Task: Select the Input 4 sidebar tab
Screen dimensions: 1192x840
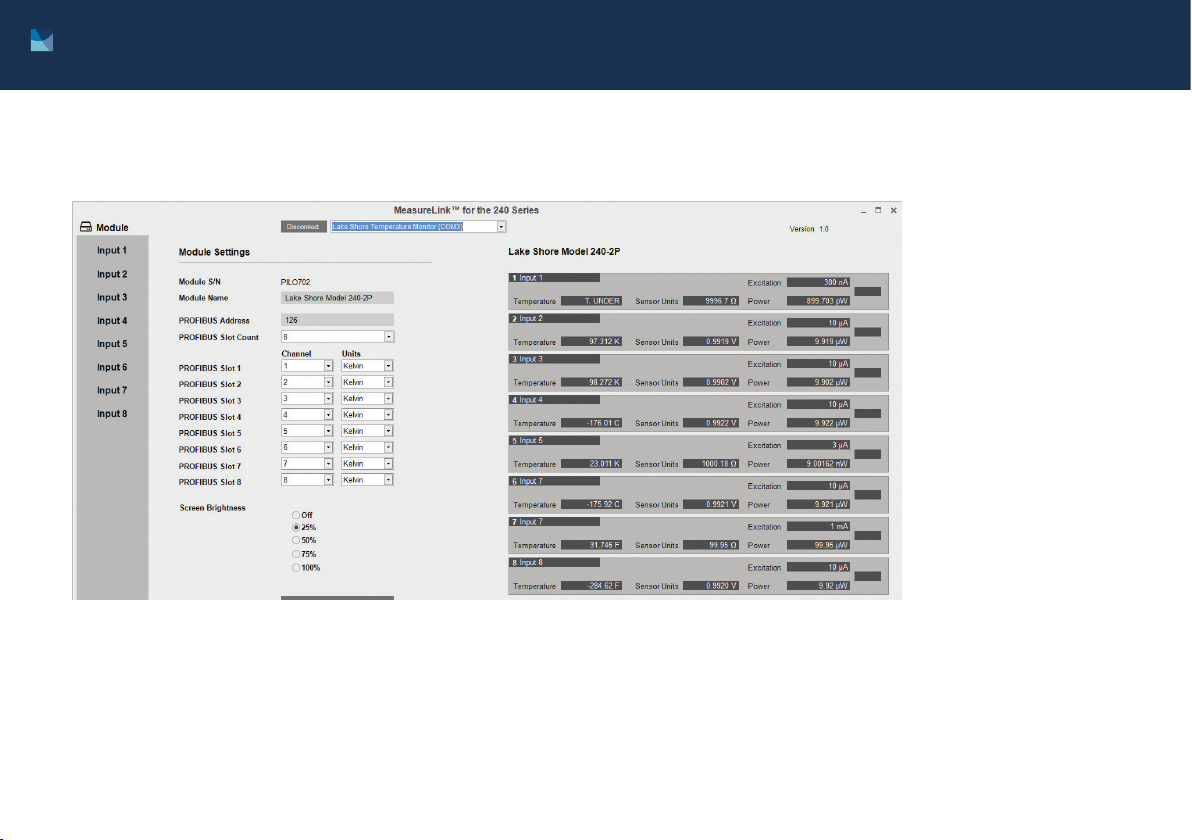Action: (112, 321)
